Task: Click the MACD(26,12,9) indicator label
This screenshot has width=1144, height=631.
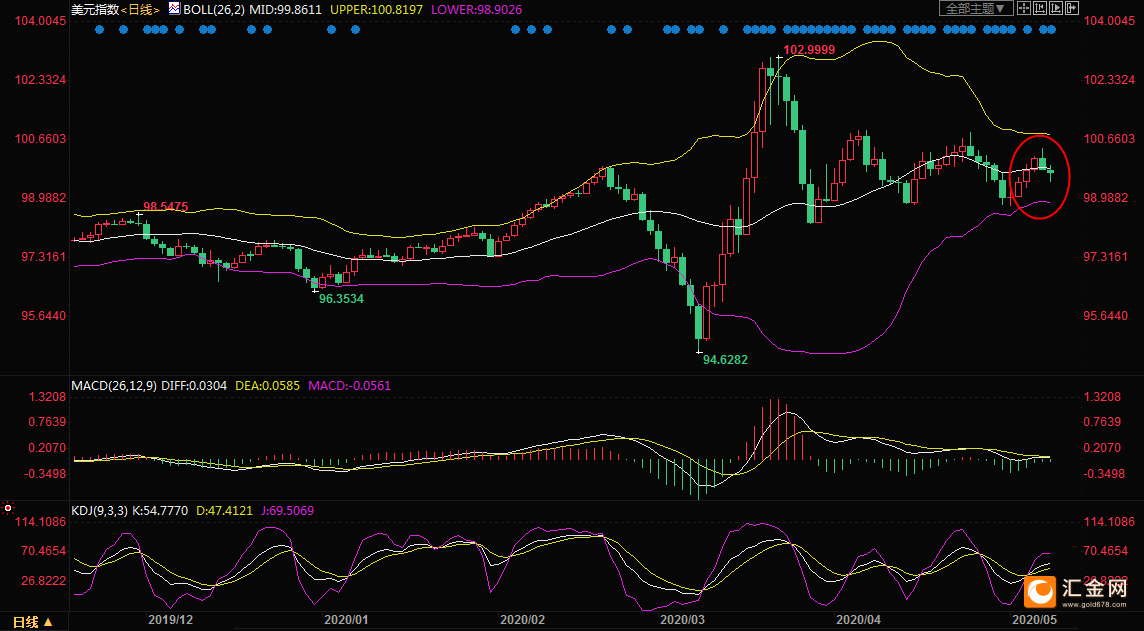Action: point(114,385)
